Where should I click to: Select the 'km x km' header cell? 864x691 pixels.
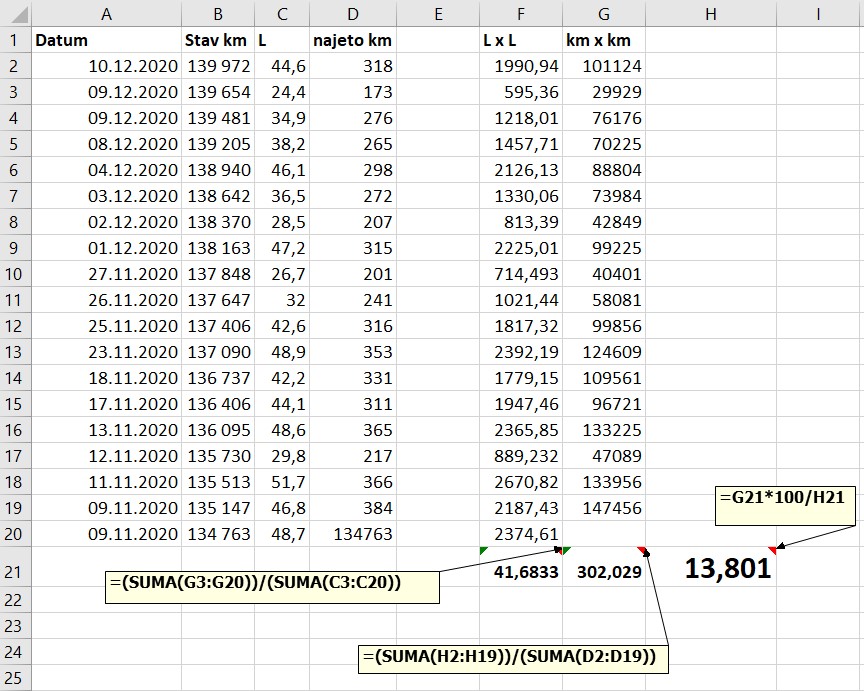coord(603,40)
